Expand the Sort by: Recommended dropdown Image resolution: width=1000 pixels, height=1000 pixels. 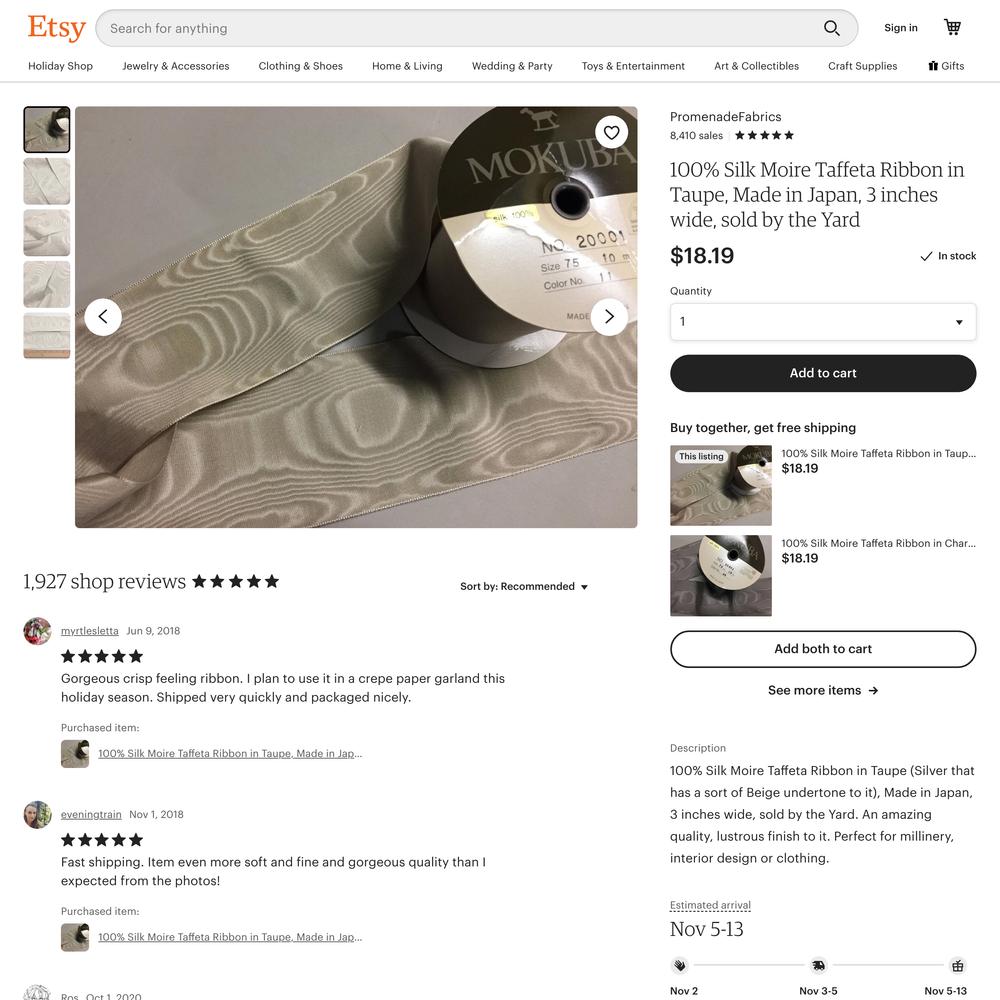point(524,587)
